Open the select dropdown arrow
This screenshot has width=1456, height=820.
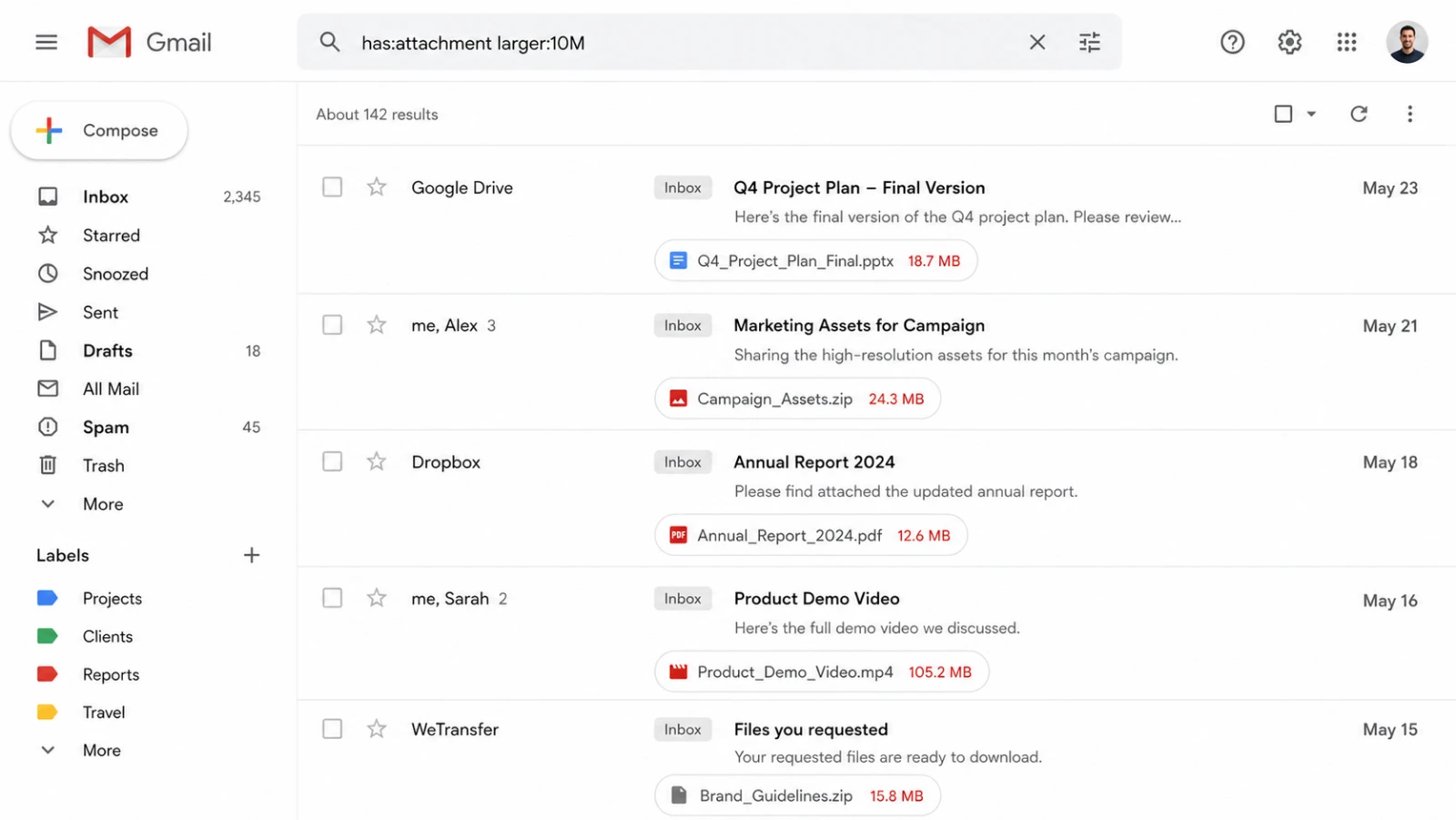click(1311, 114)
